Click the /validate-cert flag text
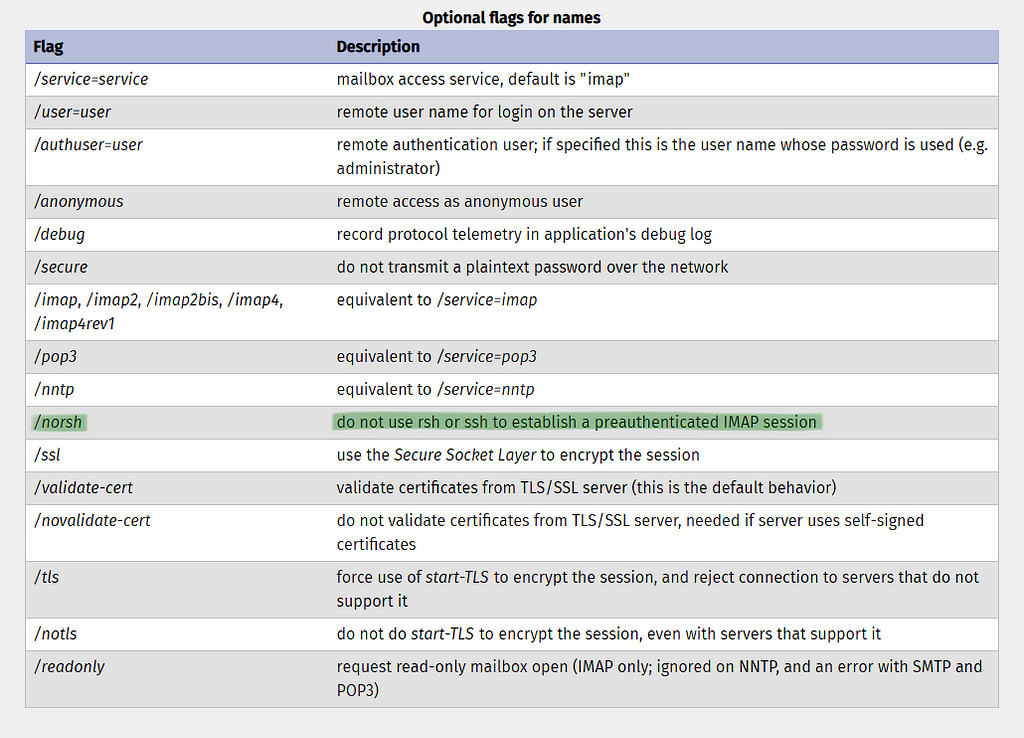Screen dimensions: 1024x738 pos(84,488)
